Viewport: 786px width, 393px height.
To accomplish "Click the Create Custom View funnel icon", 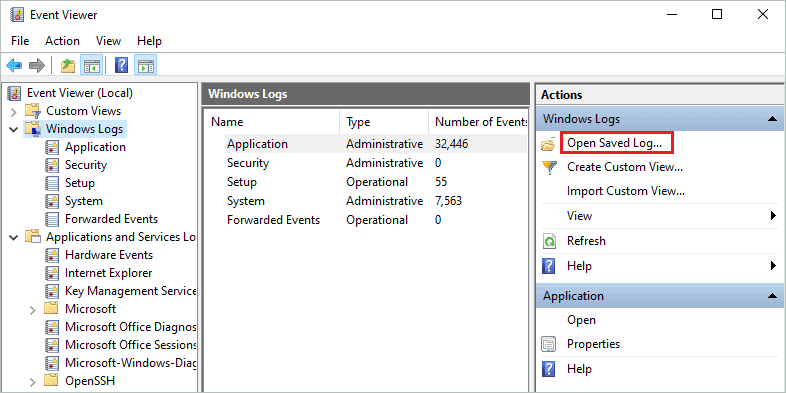I will [x=549, y=167].
